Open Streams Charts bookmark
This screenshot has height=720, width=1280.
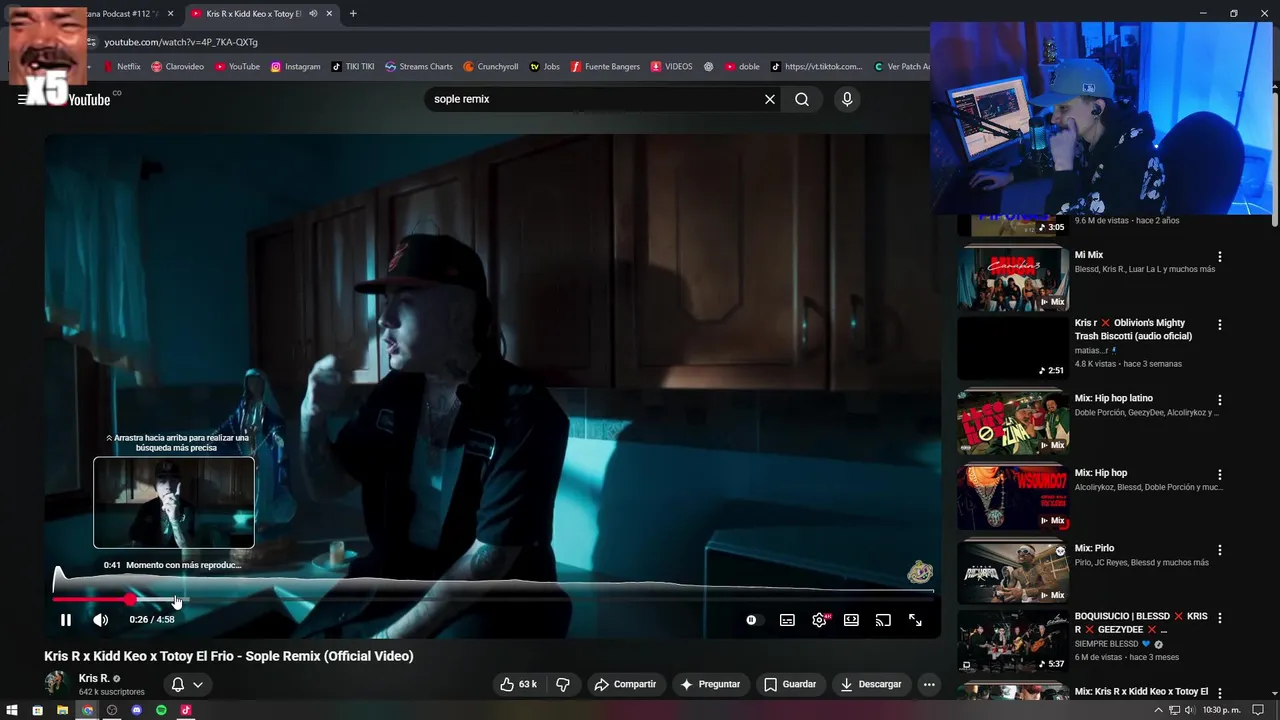[419, 67]
